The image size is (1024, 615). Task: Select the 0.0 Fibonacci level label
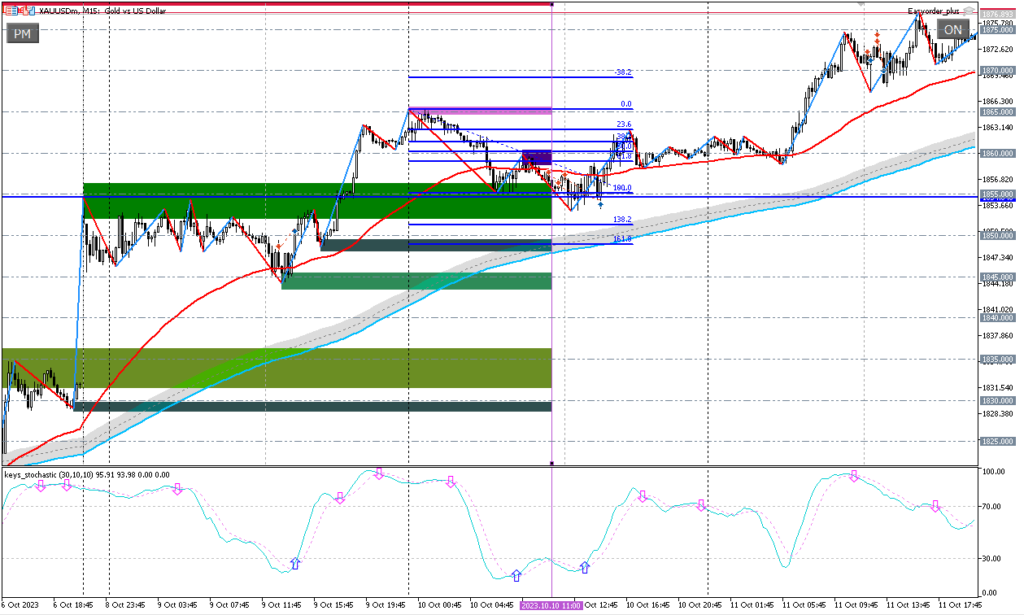[626, 104]
